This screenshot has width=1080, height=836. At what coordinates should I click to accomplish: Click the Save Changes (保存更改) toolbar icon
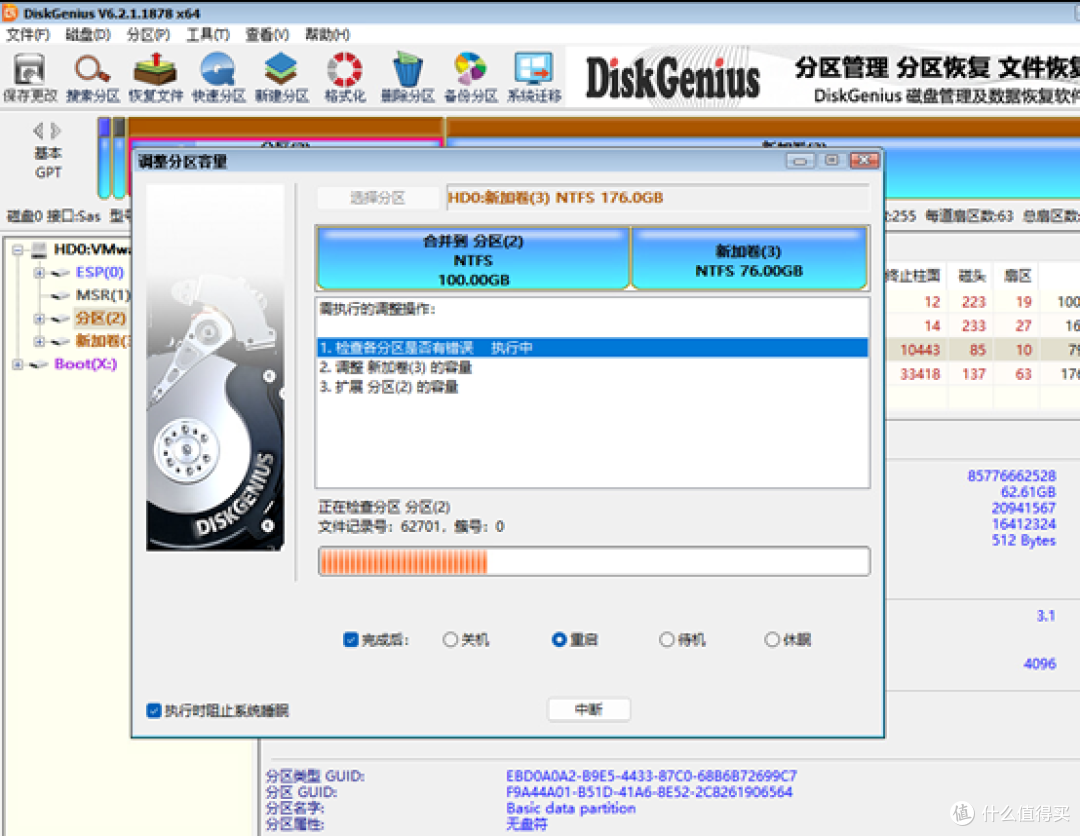30,77
